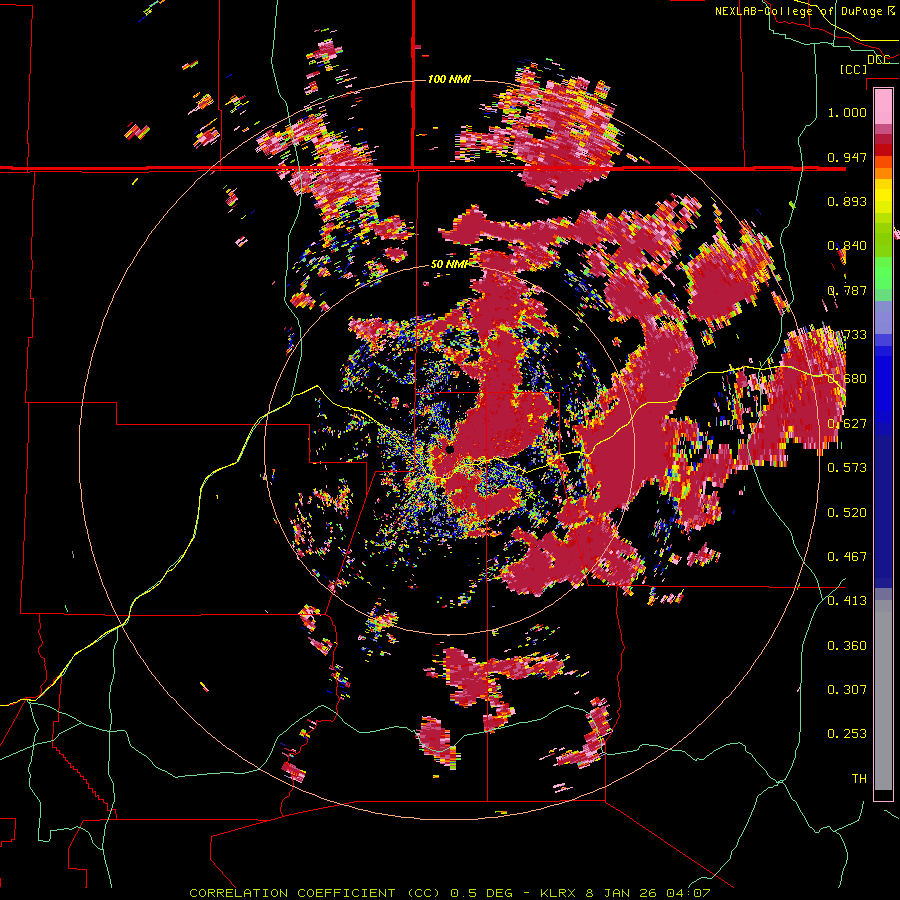Click the 0.680 legend value
The height and width of the screenshot is (900, 900).
pyautogui.click(x=847, y=379)
